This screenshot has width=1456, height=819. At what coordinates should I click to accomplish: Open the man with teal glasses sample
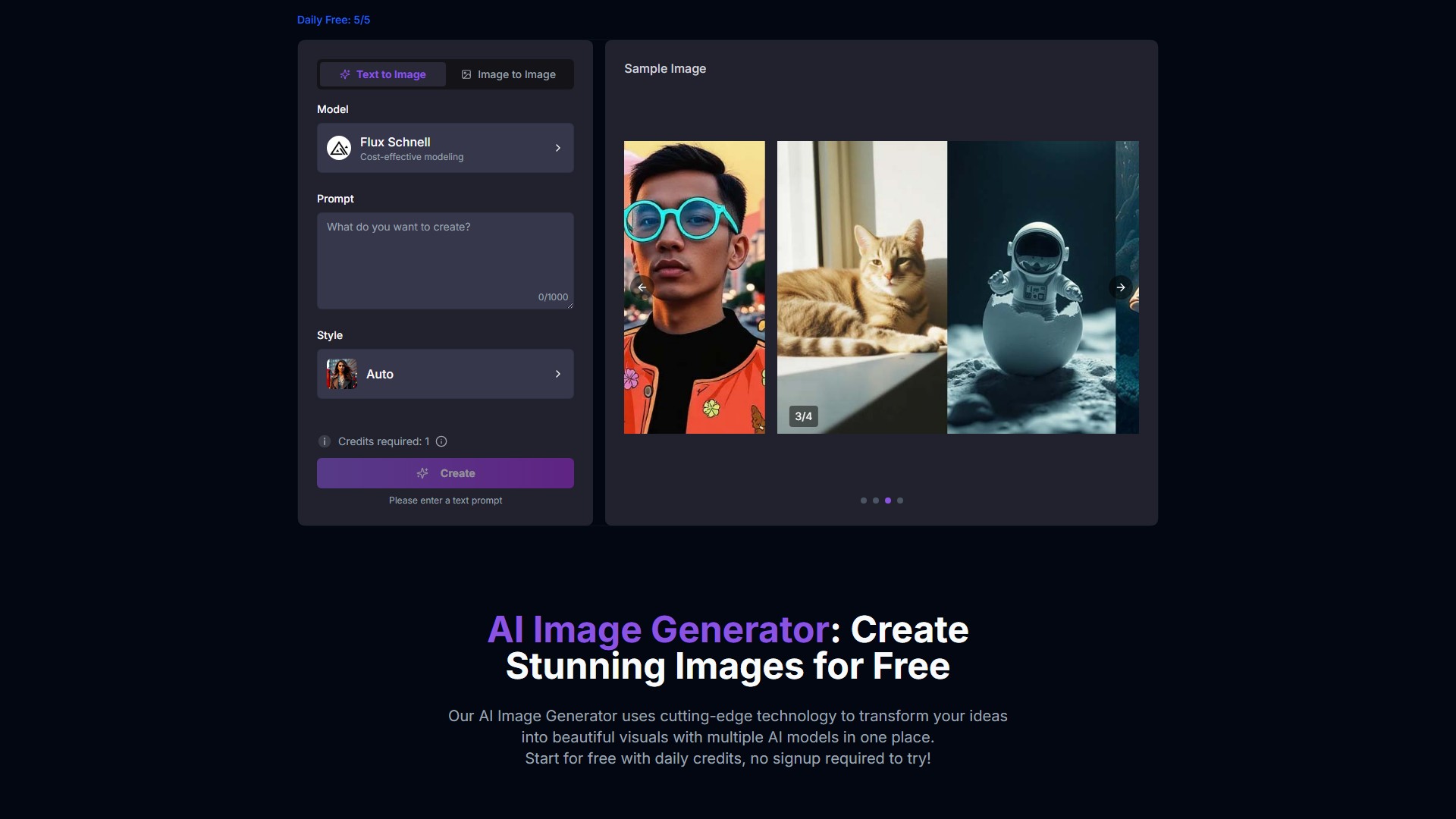point(695,287)
